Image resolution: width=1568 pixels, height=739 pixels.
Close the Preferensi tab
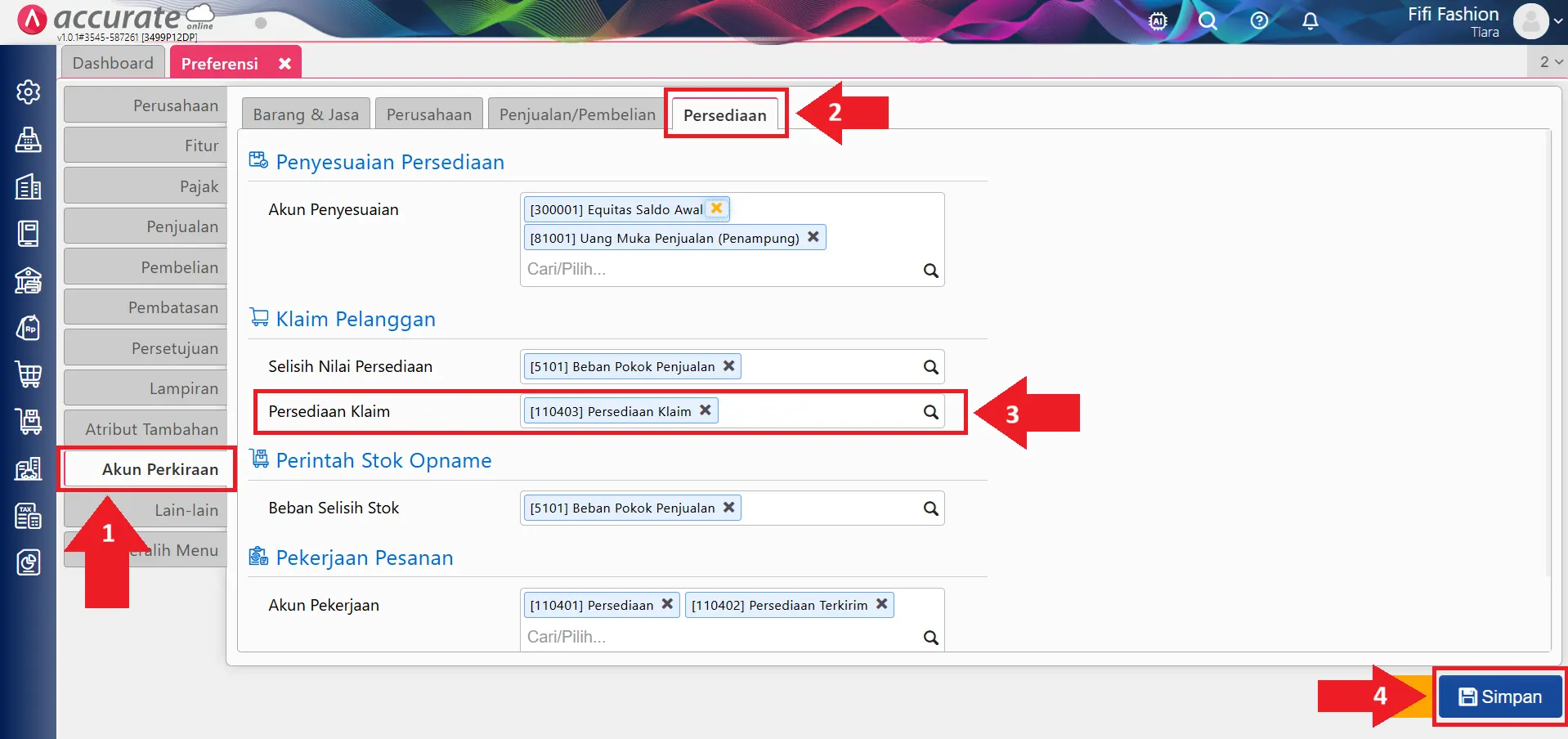coord(284,64)
